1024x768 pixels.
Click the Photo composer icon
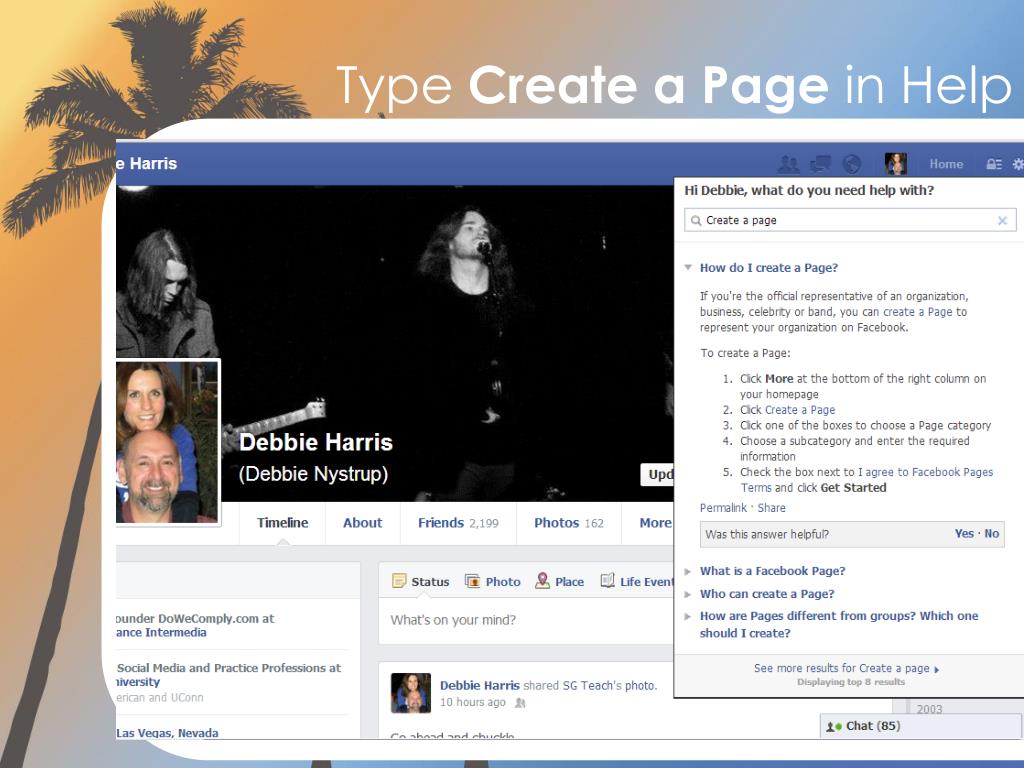pos(472,581)
